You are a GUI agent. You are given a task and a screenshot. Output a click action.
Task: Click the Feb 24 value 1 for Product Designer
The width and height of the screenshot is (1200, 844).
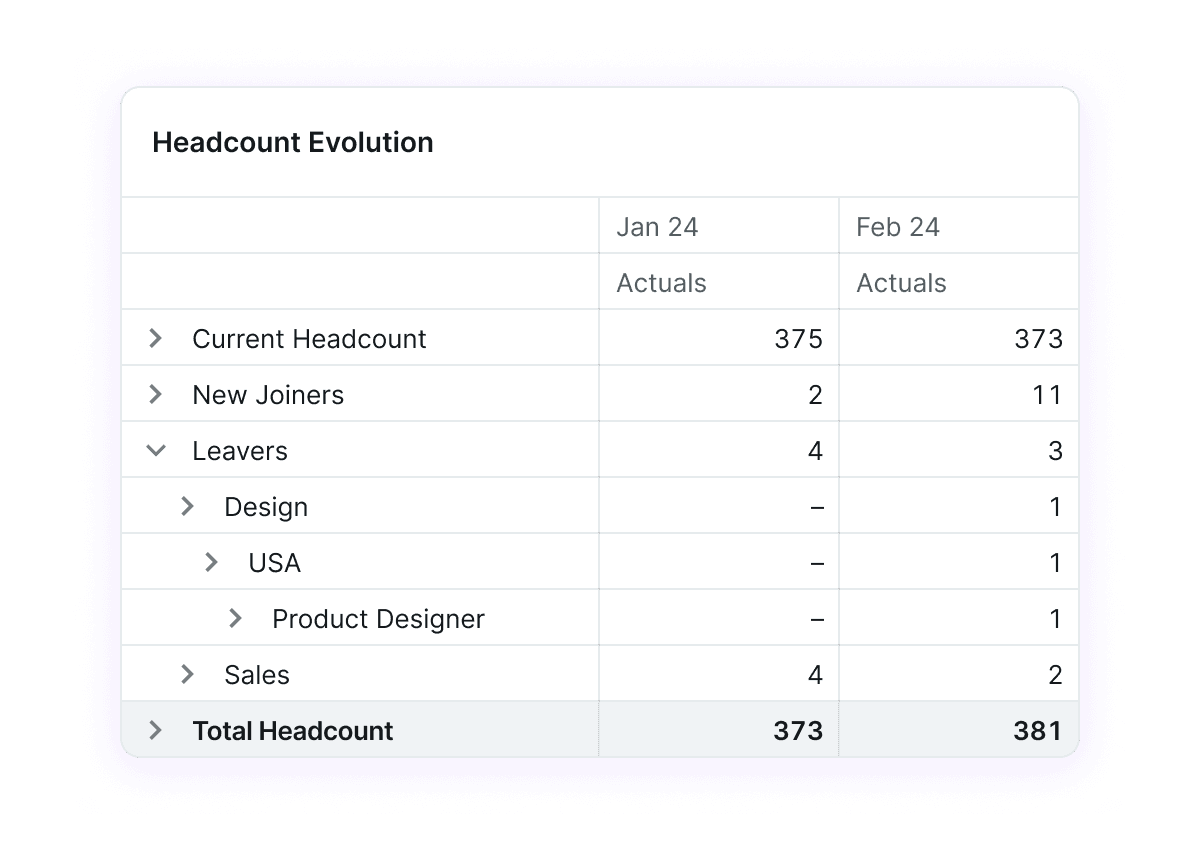1056,618
